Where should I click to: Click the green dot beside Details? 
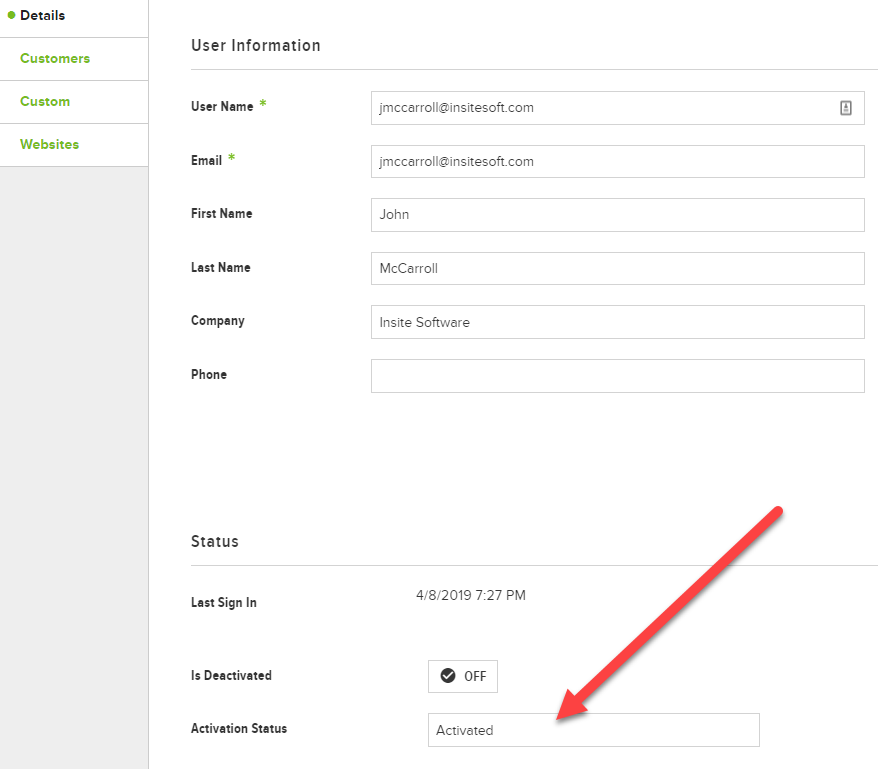coord(11,15)
